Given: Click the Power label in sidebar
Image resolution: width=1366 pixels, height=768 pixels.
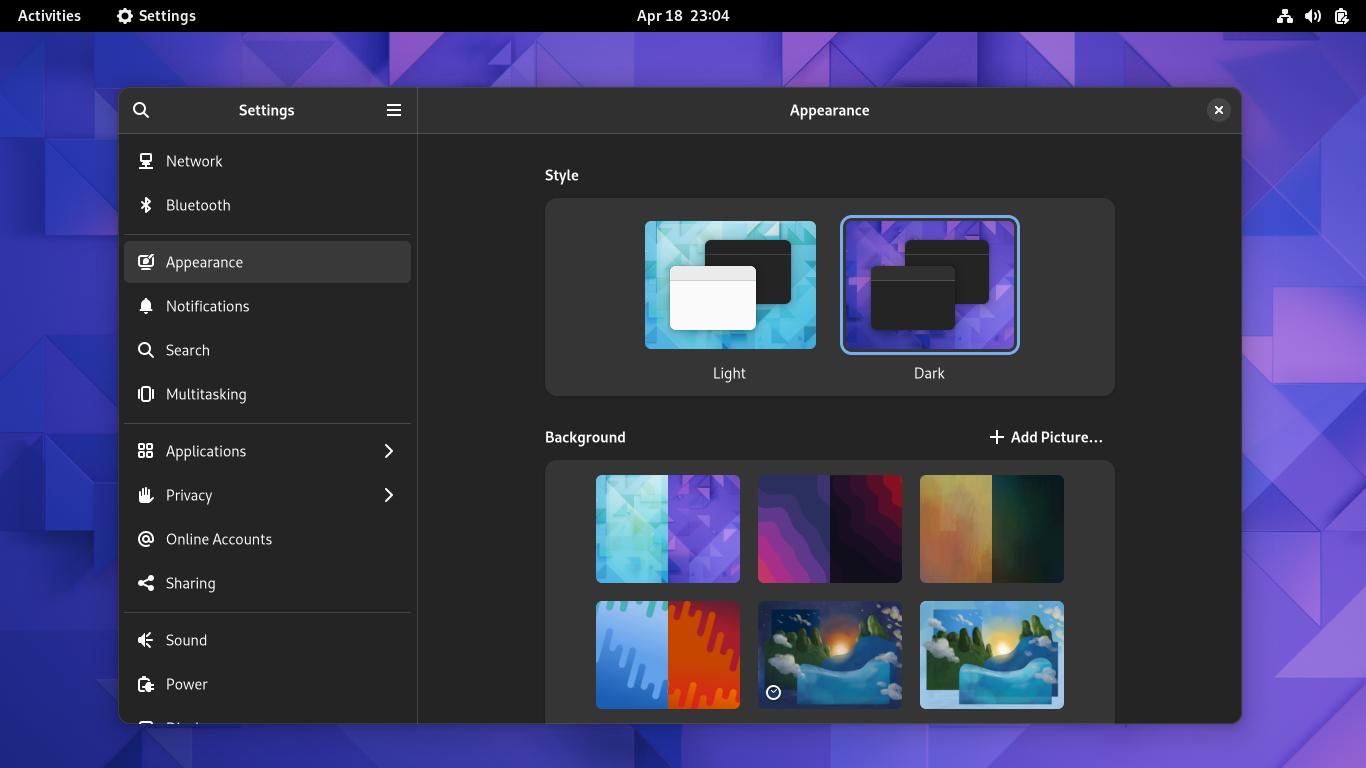Looking at the screenshot, I should pyautogui.click(x=187, y=684).
